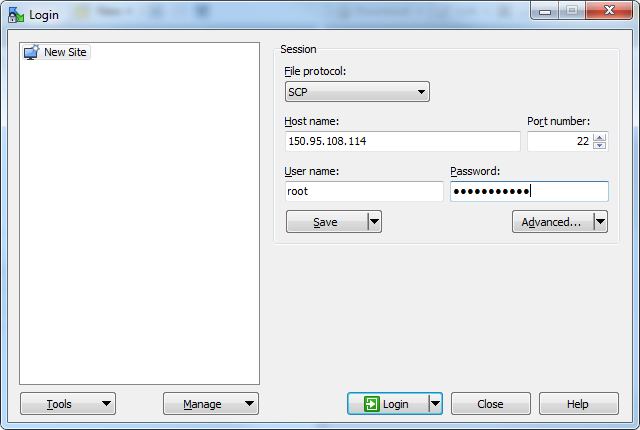Image resolution: width=640 pixels, height=430 pixels.
Task: Click the Save button
Action: tap(327, 222)
